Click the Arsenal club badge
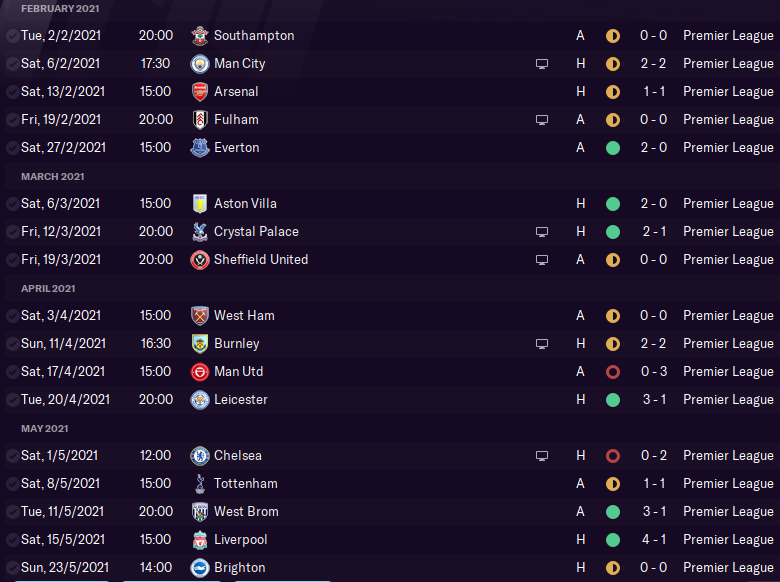 click(x=200, y=92)
